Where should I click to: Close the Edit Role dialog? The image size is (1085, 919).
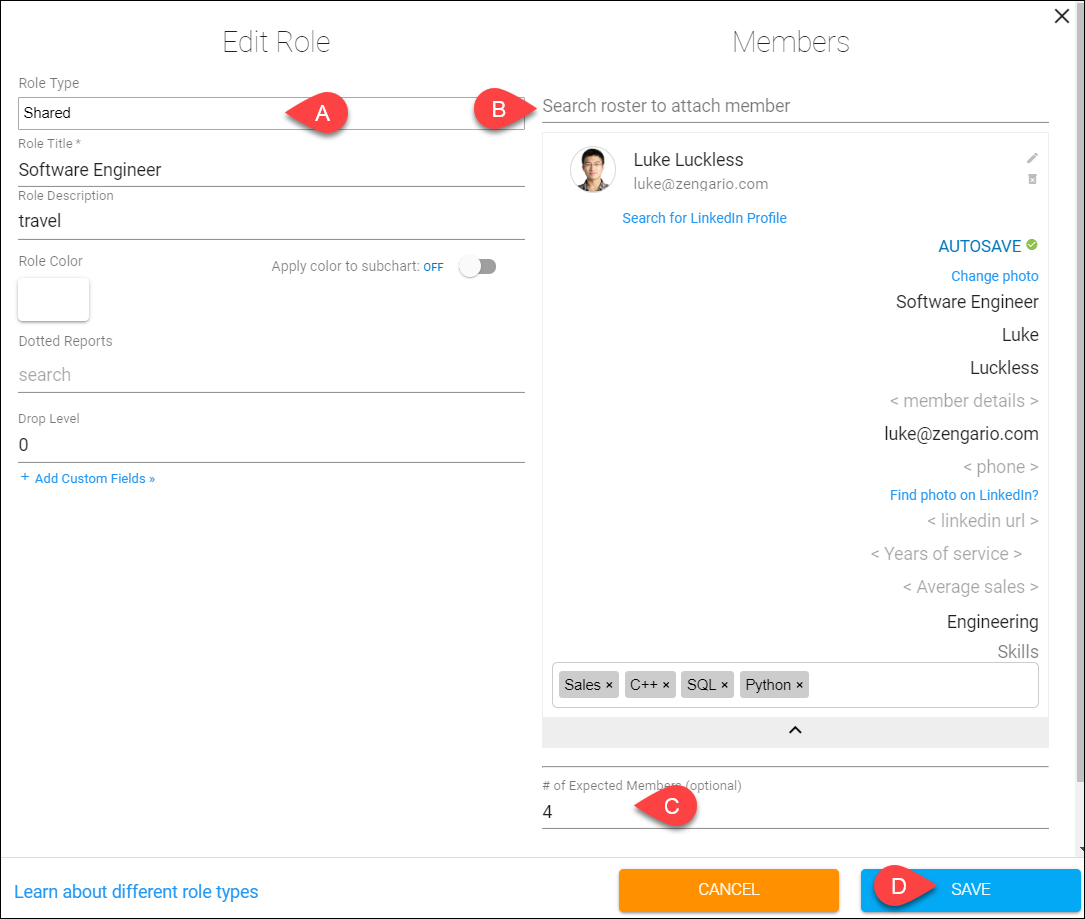coord(1061,16)
